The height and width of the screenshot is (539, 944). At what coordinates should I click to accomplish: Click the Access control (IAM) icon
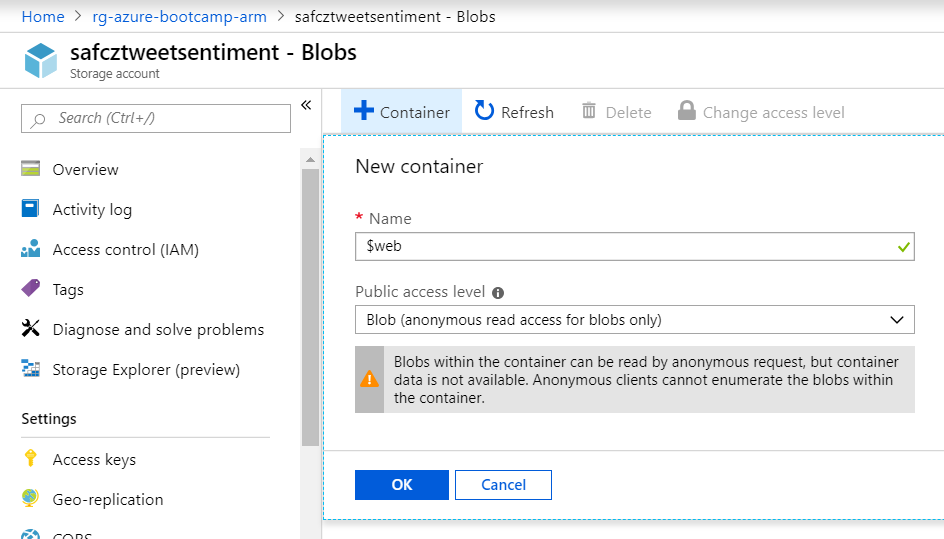click(x=31, y=249)
